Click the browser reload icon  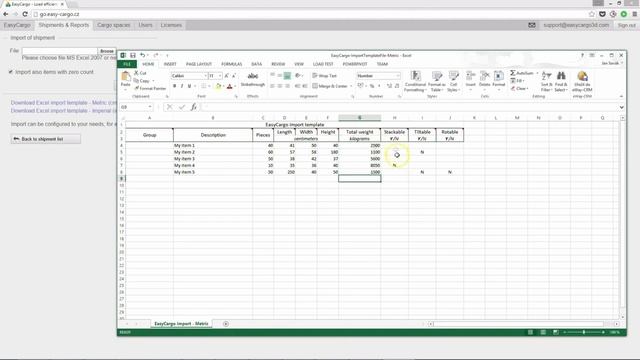[x=24, y=14]
